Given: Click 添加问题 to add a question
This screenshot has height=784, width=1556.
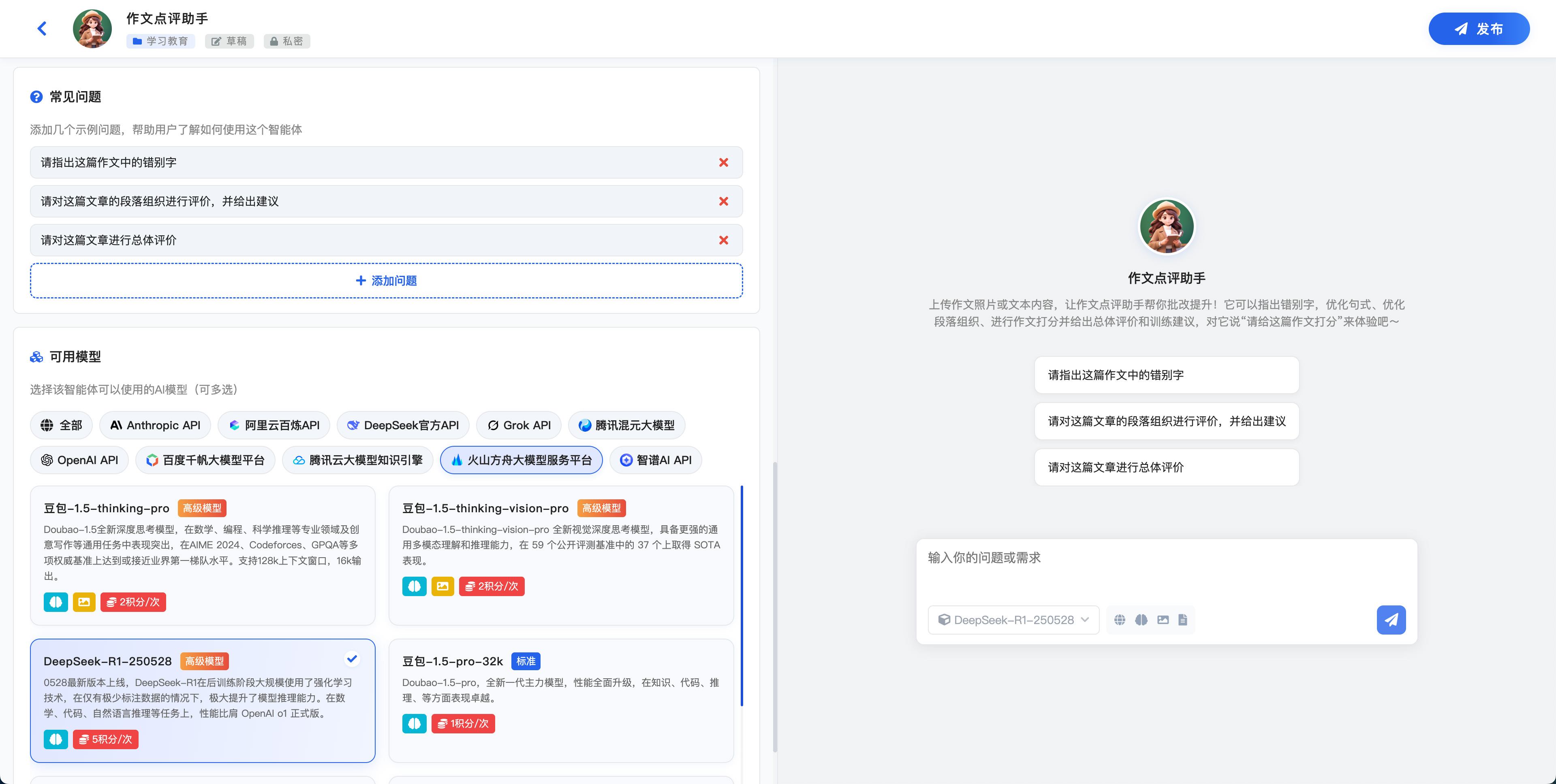Looking at the screenshot, I should (x=386, y=281).
